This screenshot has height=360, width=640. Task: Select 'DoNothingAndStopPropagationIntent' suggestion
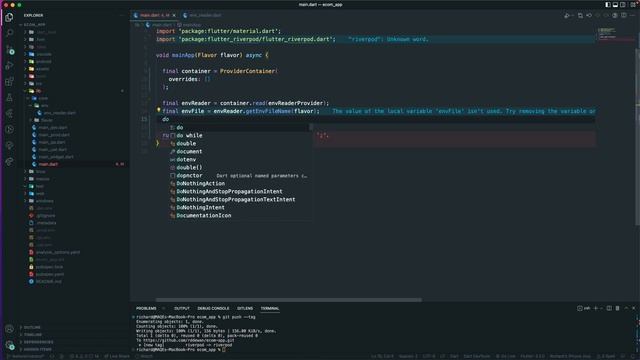coord(241,191)
